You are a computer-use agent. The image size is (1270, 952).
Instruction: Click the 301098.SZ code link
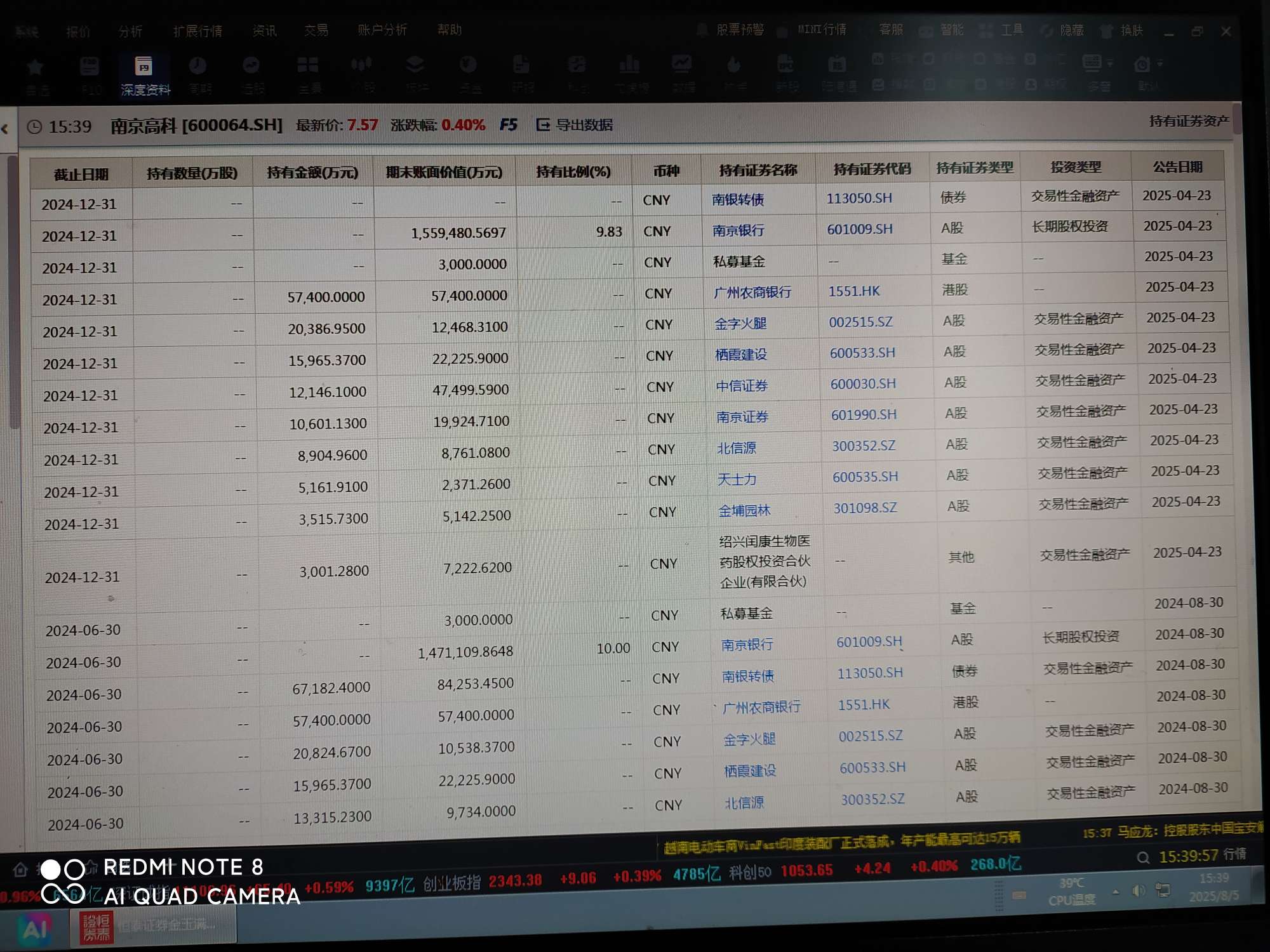865,508
